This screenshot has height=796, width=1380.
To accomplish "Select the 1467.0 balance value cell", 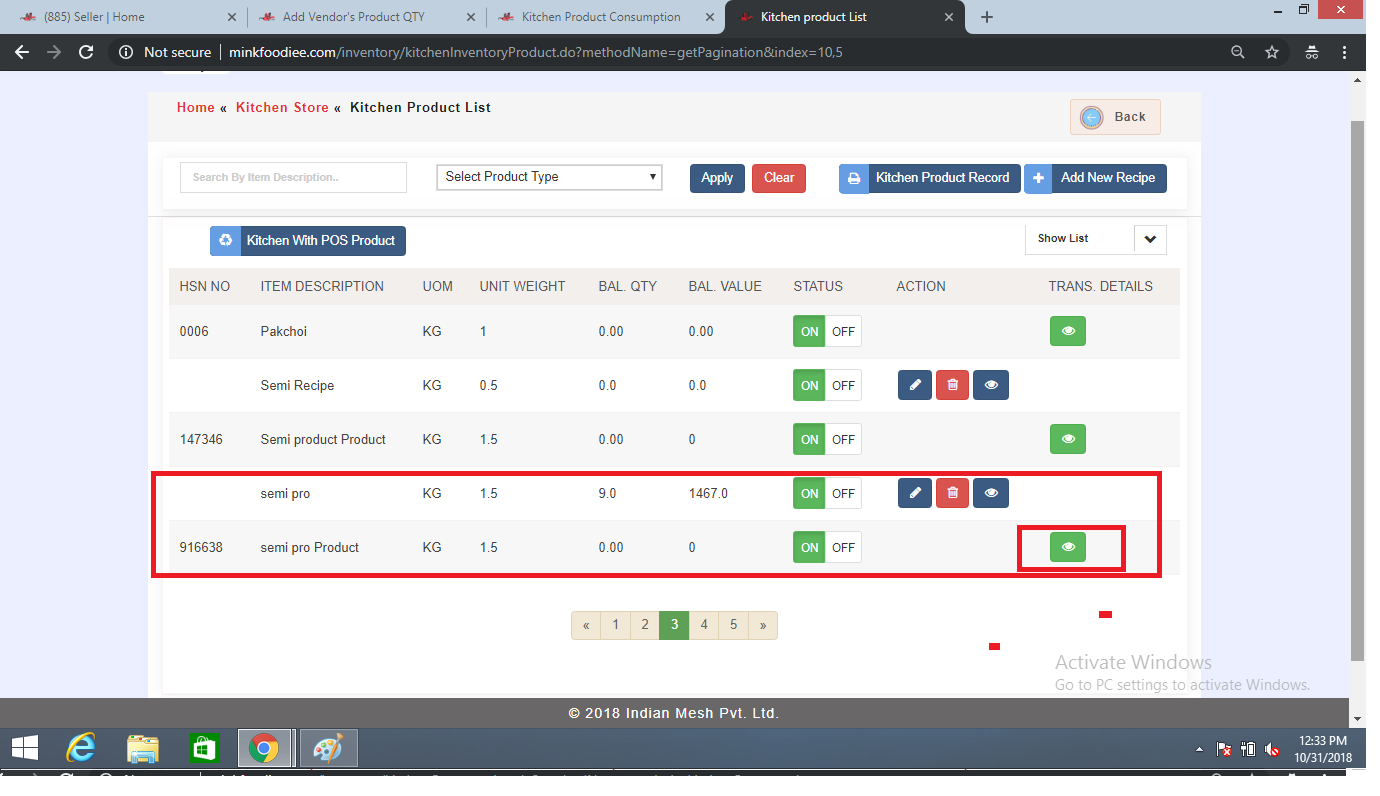I will pos(708,493).
